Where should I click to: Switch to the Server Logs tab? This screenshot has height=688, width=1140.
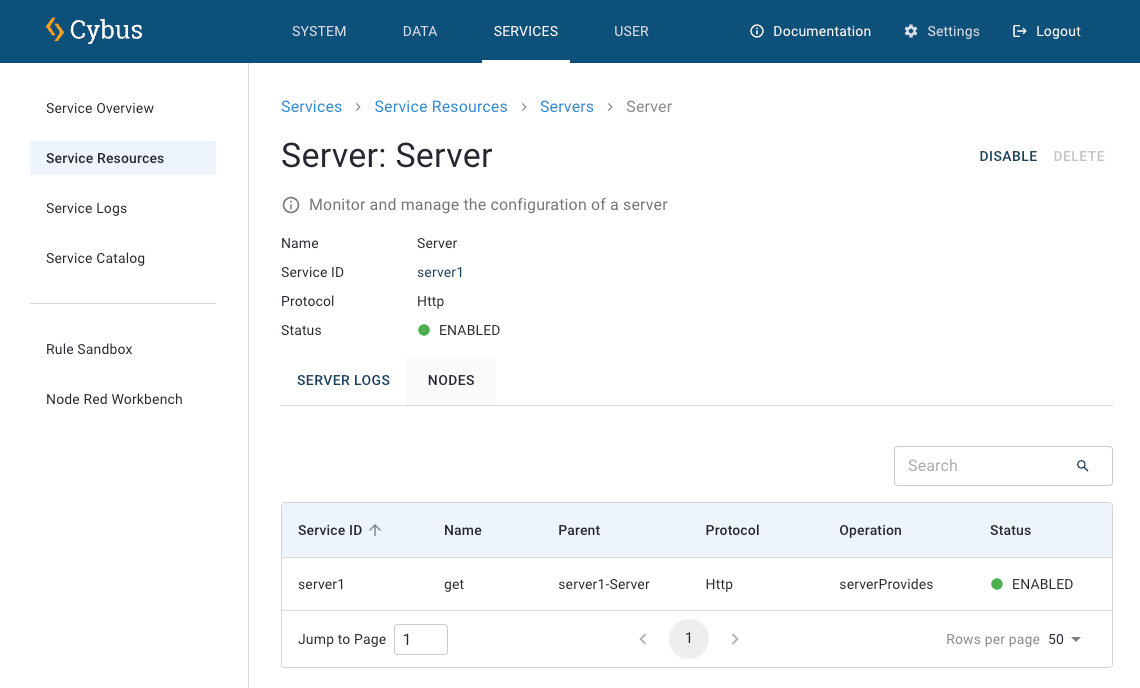pyautogui.click(x=343, y=380)
